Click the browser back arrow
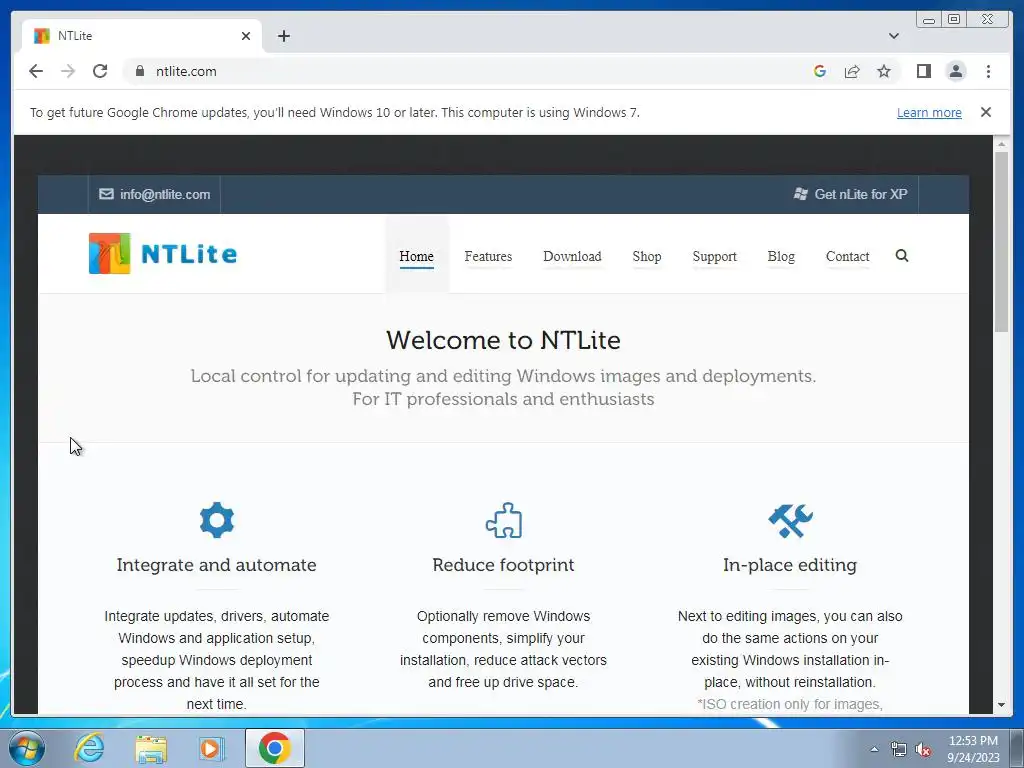The height and width of the screenshot is (768, 1024). pyautogui.click(x=36, y=71)
